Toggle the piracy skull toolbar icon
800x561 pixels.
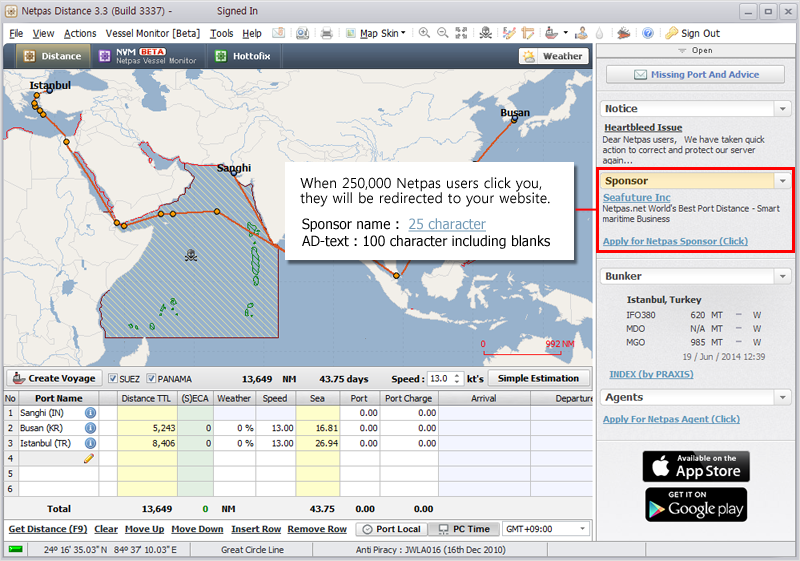point(486,33)
